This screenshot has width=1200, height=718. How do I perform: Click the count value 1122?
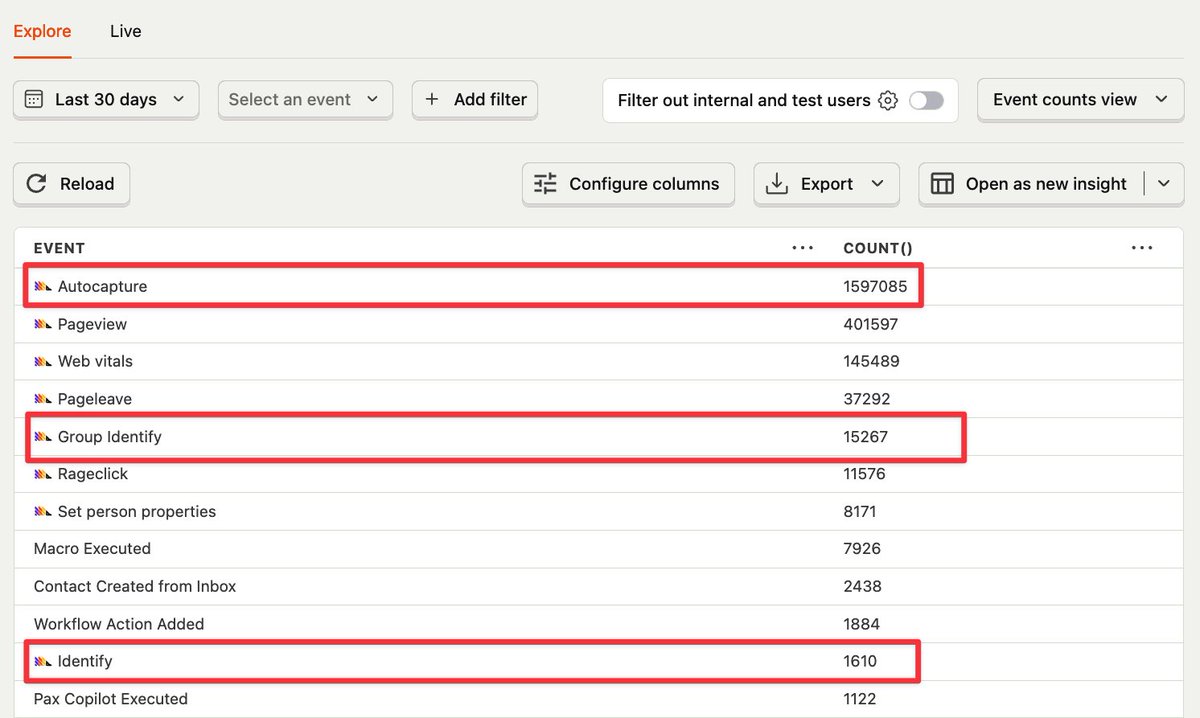[x=860, y=699]
